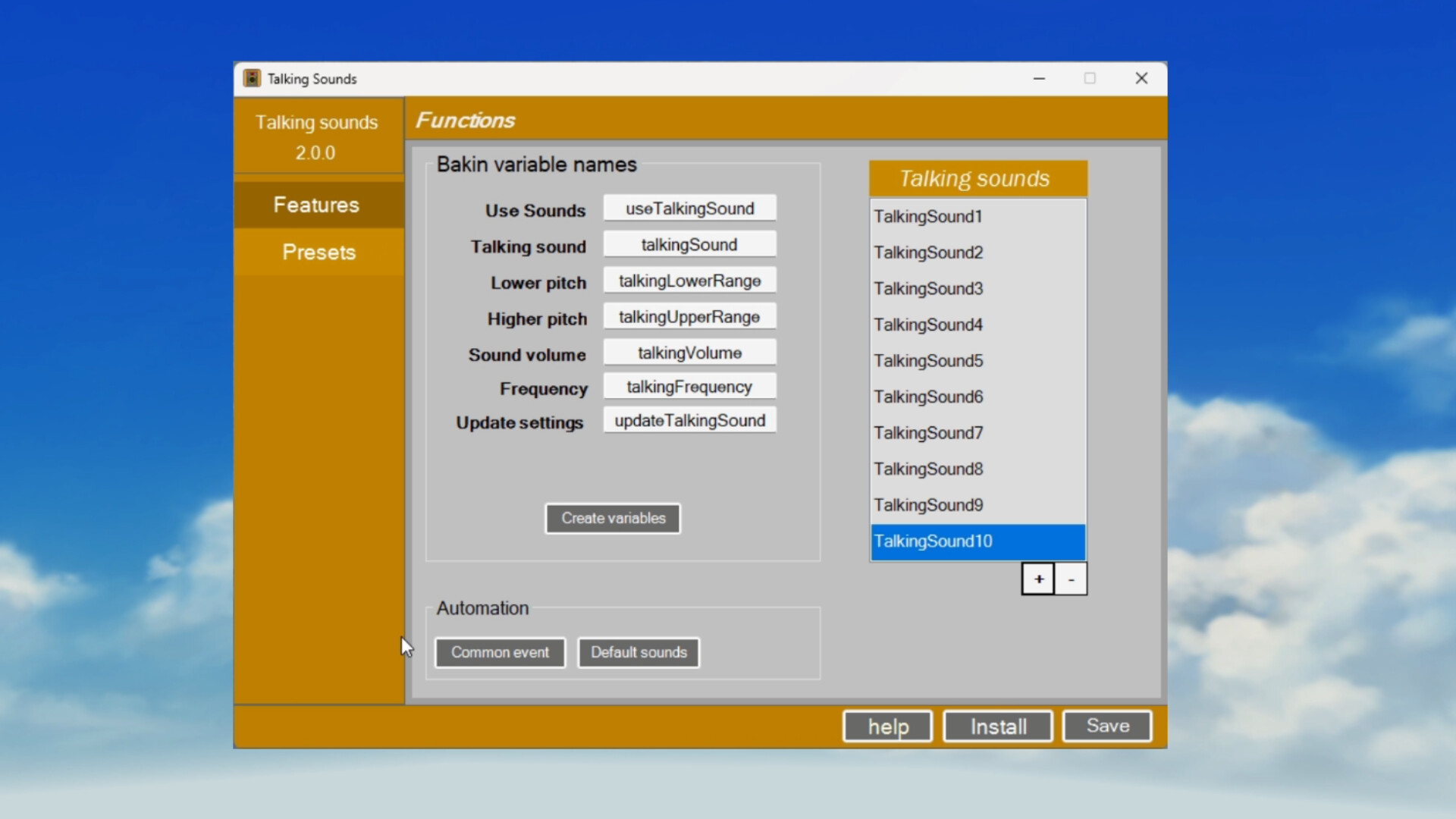Click the help button

pyautogui.click(x=886, y=726)
